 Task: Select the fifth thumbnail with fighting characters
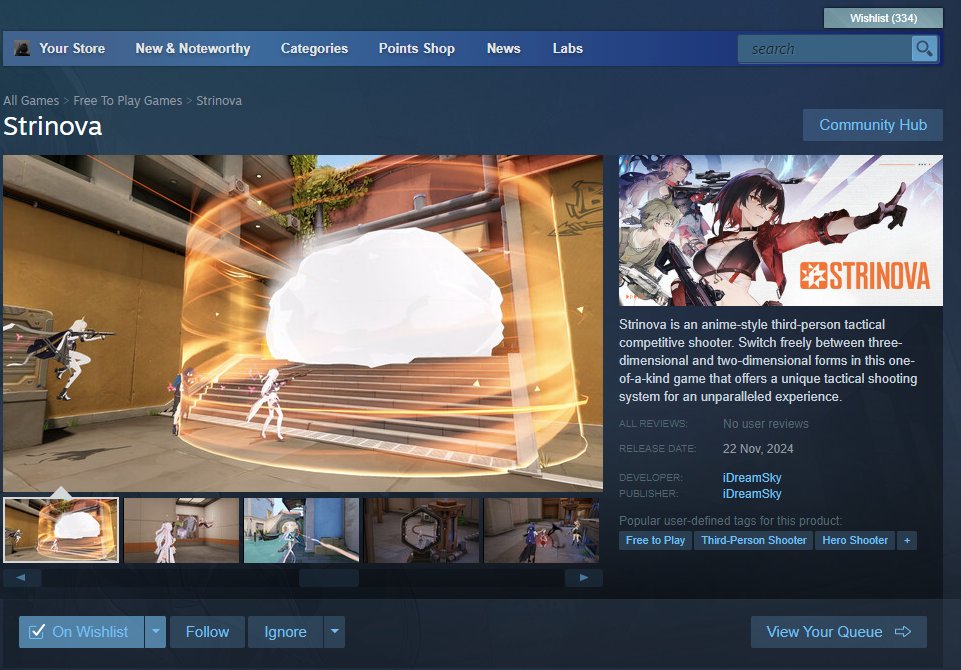coord(542,530)
